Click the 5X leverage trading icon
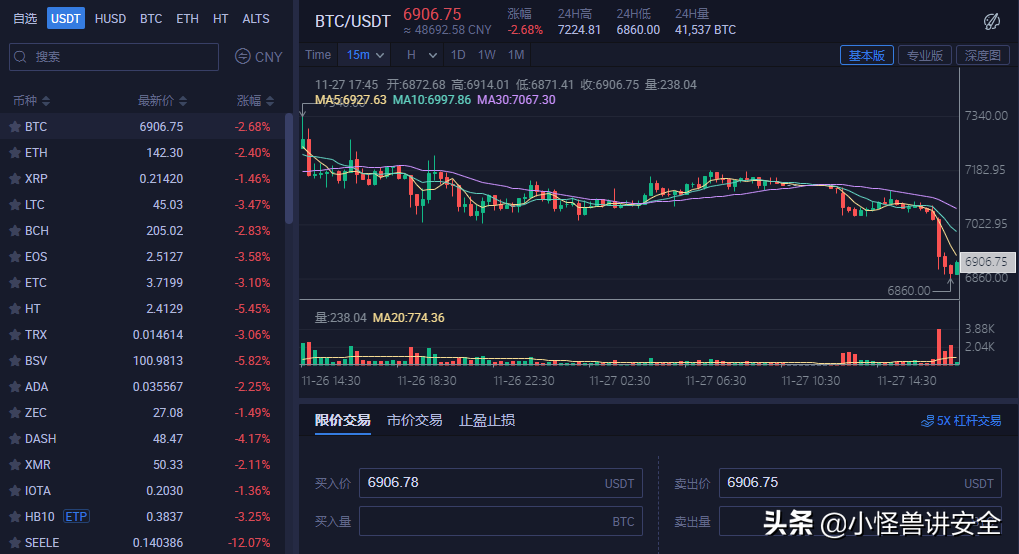1019x554 pixels. point(927,421)
